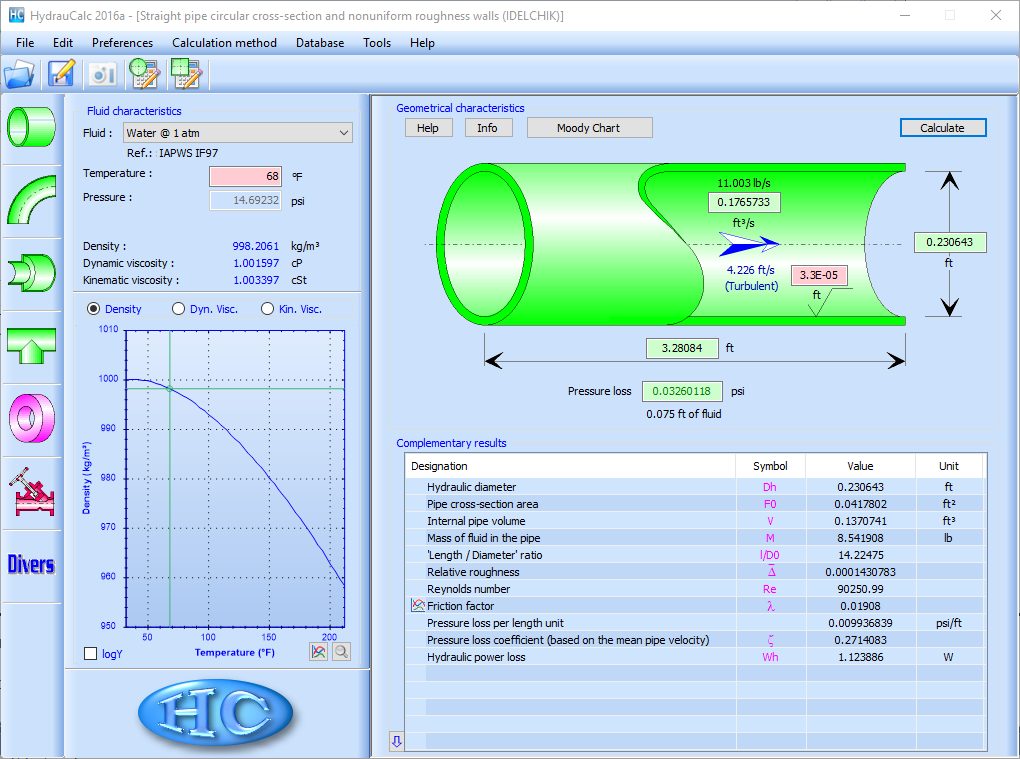Select the Relative roughness row
Screen dimensions: 1020x759
(694, 572)
